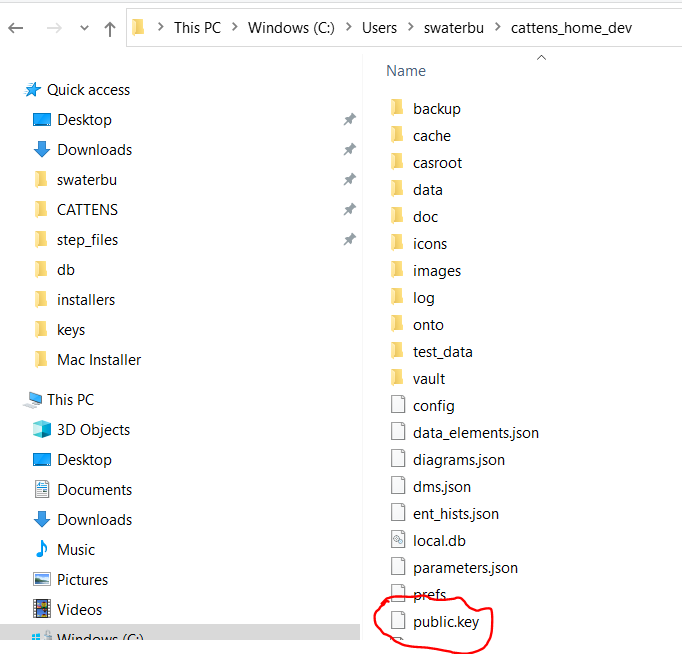
Task: Open pinned Desktop under Quick access
Action: coord(84,120)
